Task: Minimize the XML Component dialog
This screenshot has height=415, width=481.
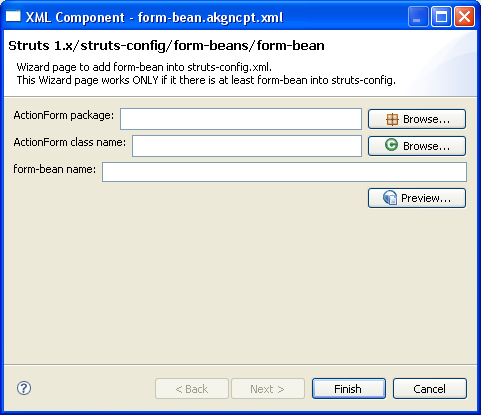Action: pyautogui.click(x=418, y=17)
